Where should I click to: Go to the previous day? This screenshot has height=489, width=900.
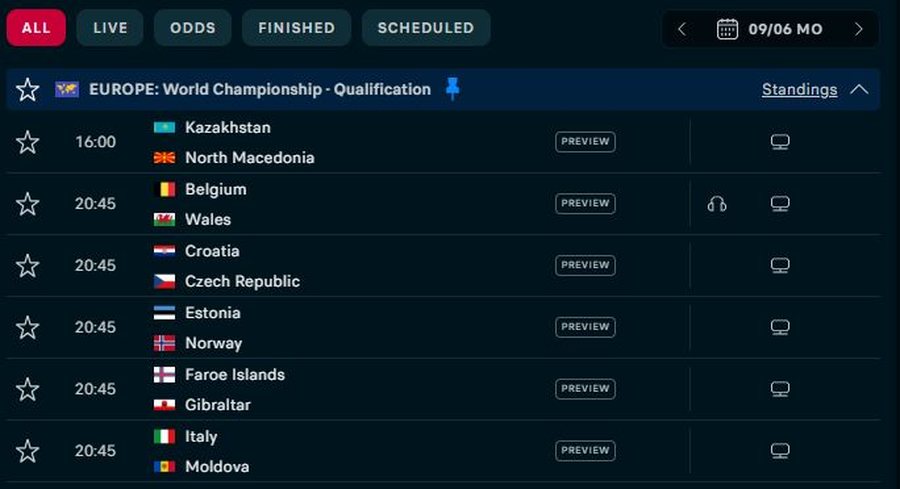click(x=682, y=29)
